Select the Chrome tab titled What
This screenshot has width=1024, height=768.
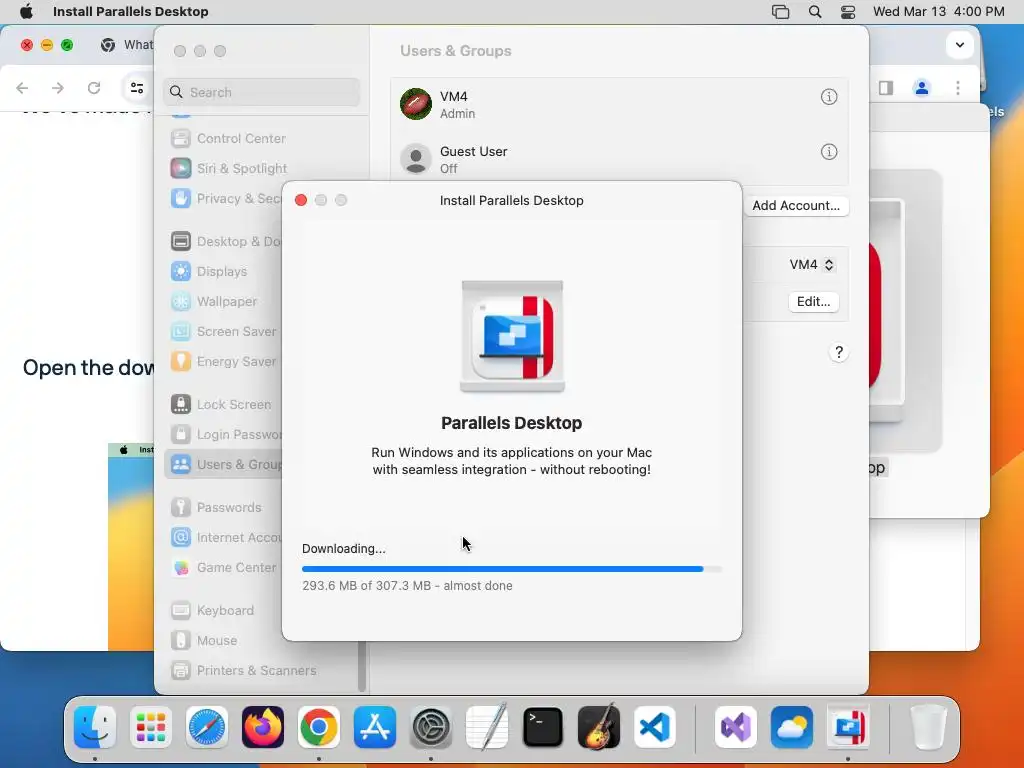[126, 44]
